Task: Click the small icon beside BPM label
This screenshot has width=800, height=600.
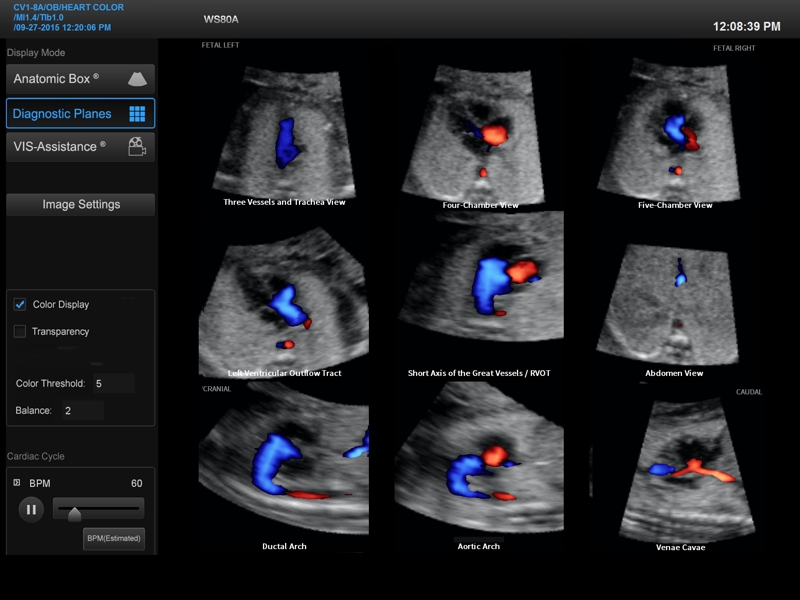Action: pyautogui.click(x=16, y=483)
